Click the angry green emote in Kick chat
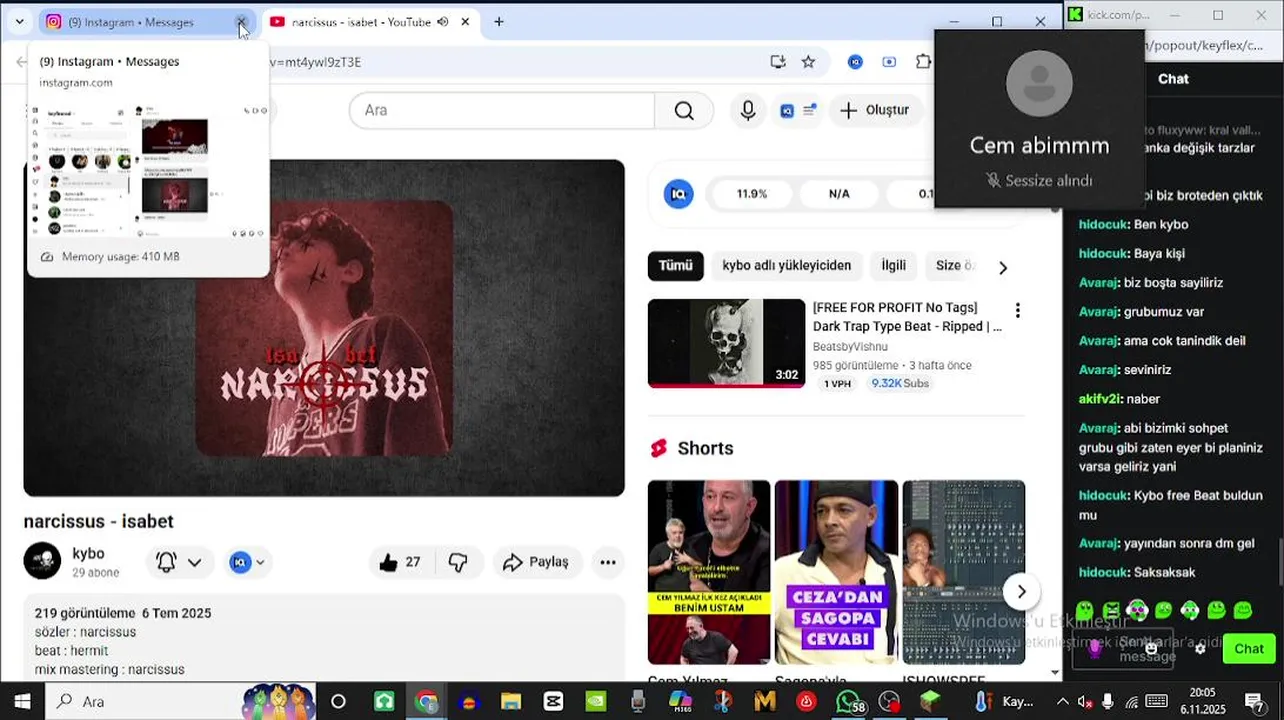 pos(1112,610)
